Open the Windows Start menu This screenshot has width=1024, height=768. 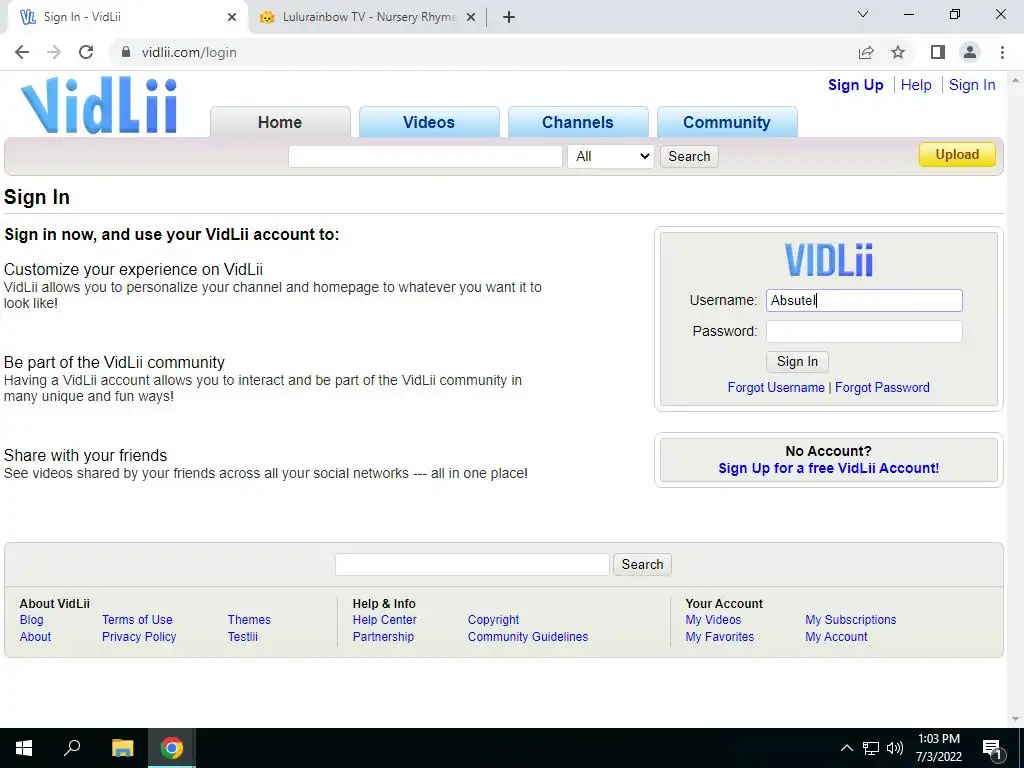(24, 748)
